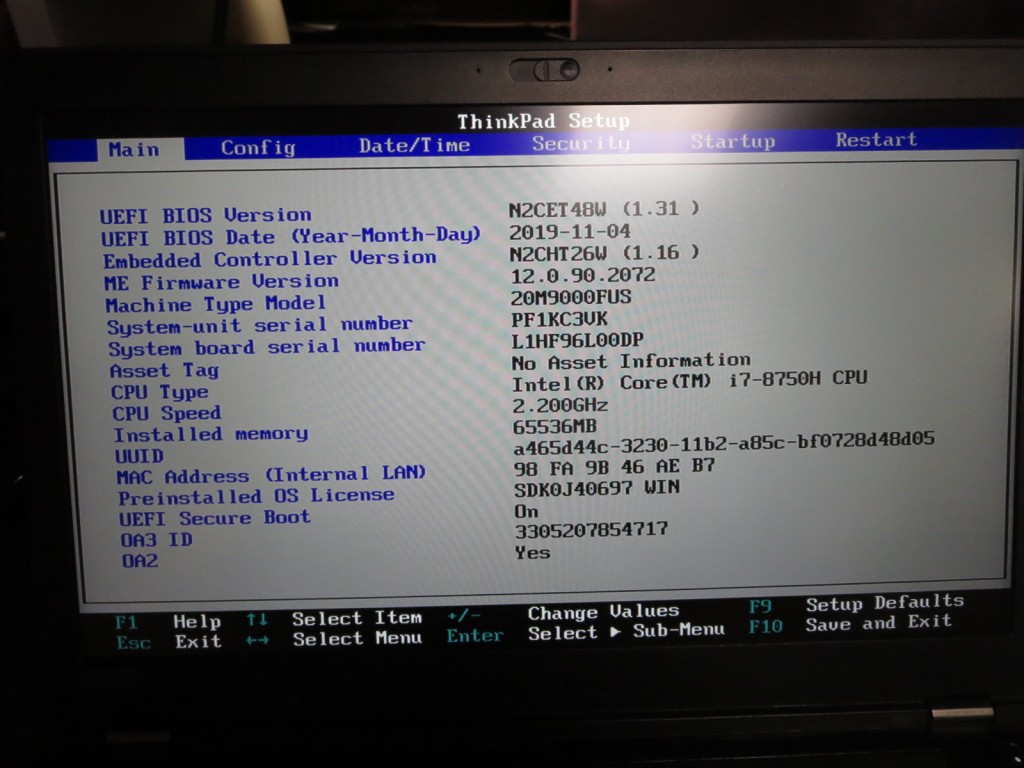Click BIOS version value N2CET48W (1.31)

[604, 209]
